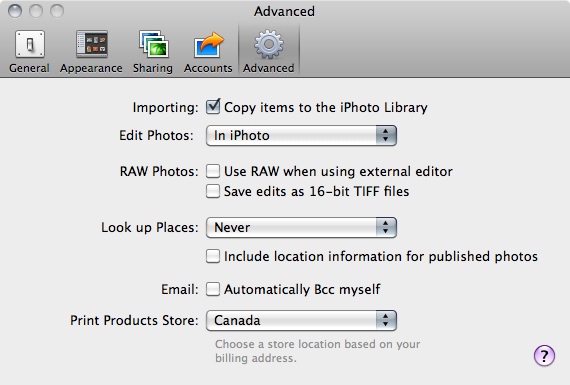This screenshot has height=385, width=570.
Task: Open the Edit Photos dropdown
Action: pos(301,136)
